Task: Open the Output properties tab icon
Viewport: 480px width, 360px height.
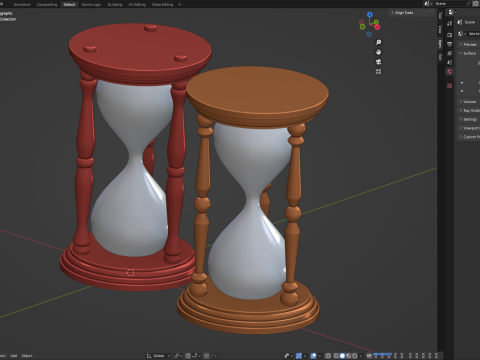Action: pyautogui.click(x=450, y=44)
